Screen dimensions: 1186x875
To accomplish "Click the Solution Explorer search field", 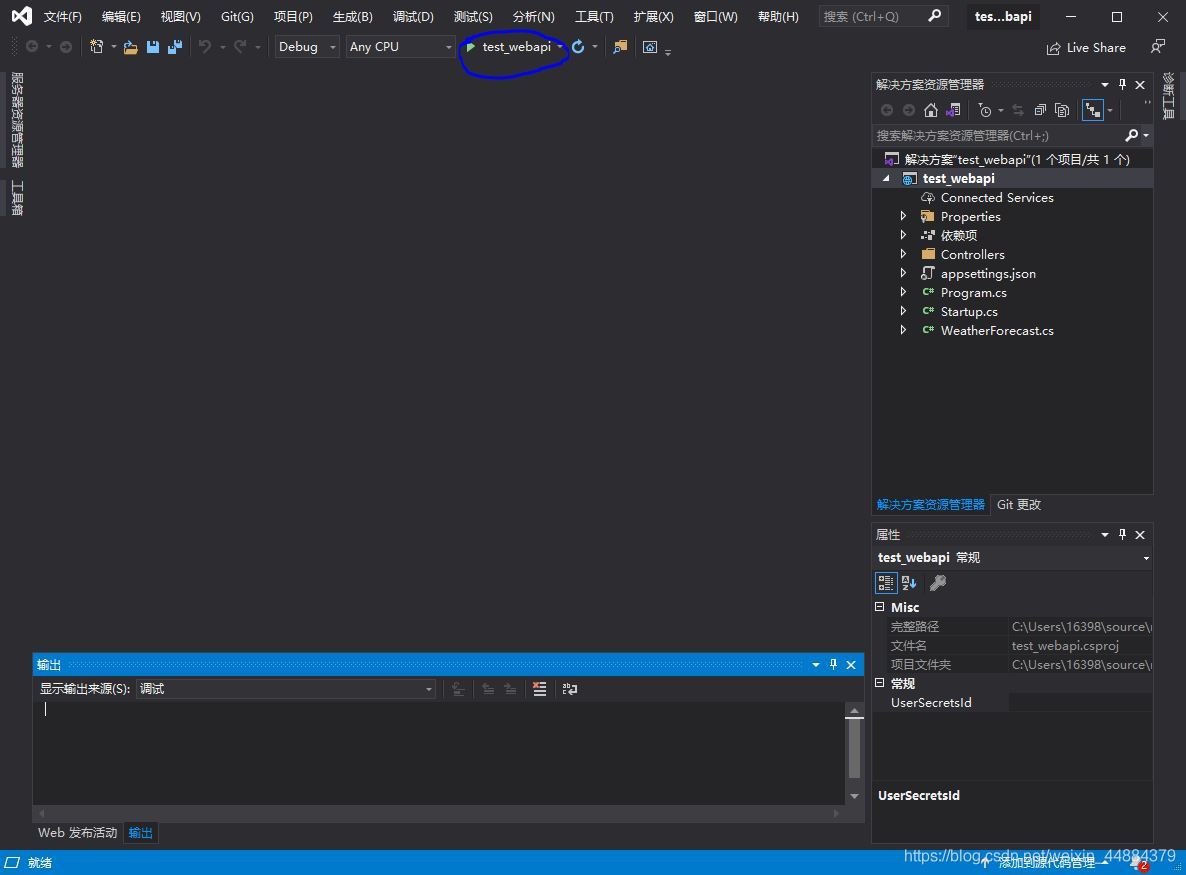I will tap(999, 135).
